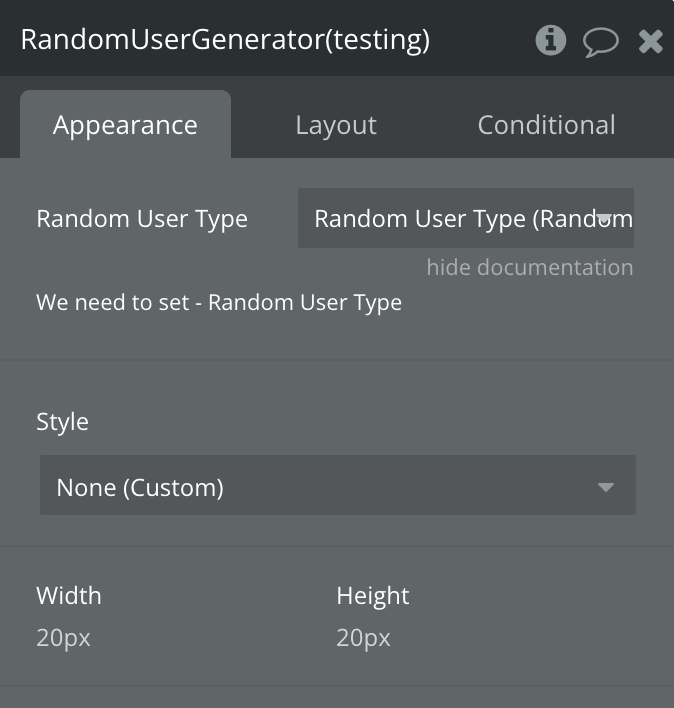Viewport: 674px width, 708px height.
Task: Click the Random User Type field label
Action: [x=142, y=219]
